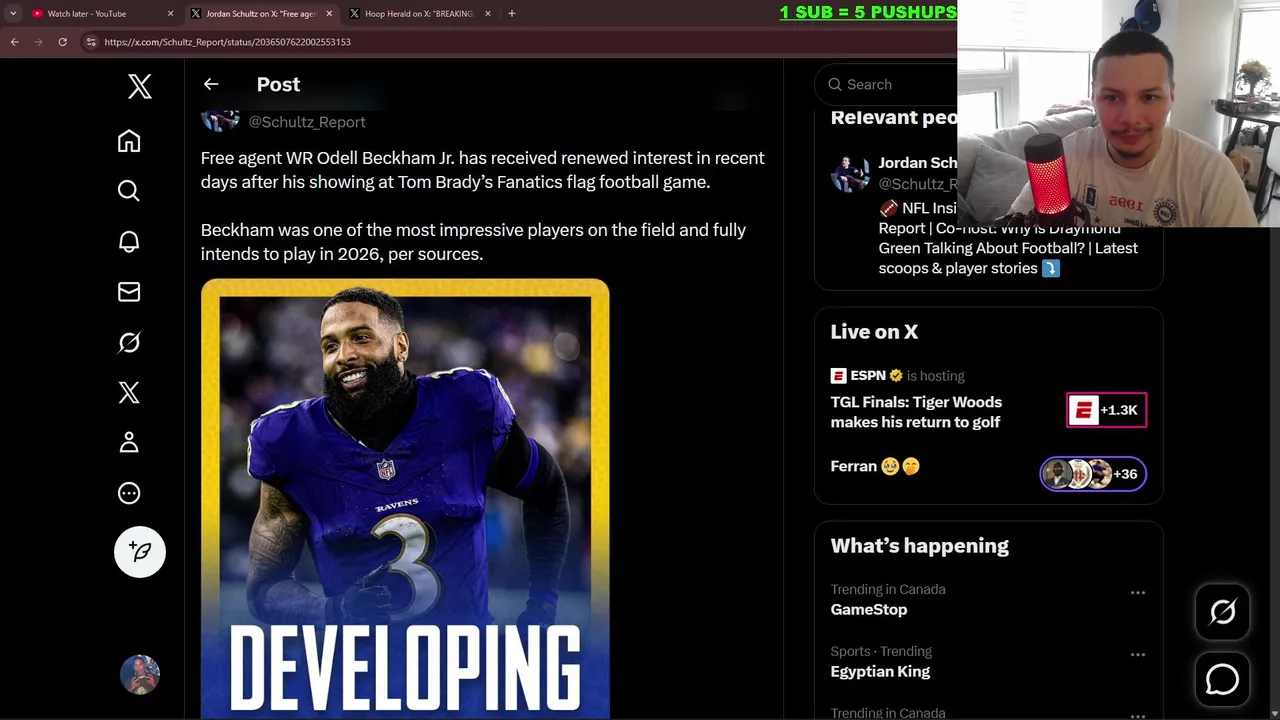Screen dimensions: 1280x720
Task: Open Notifications bell icon
Action: click(129, 242)
